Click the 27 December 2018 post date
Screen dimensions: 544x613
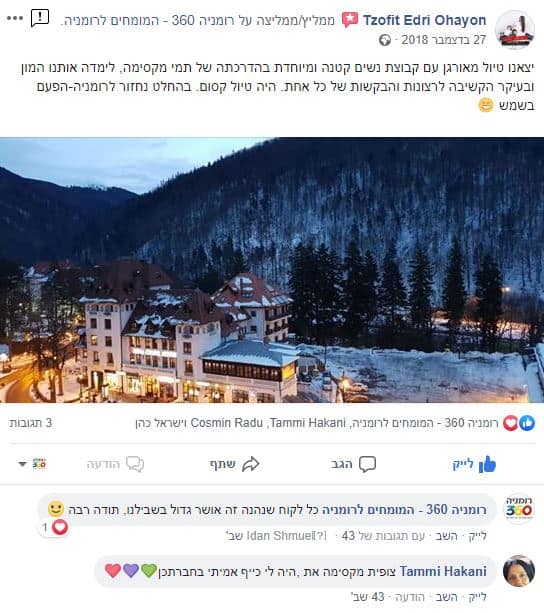444,40
